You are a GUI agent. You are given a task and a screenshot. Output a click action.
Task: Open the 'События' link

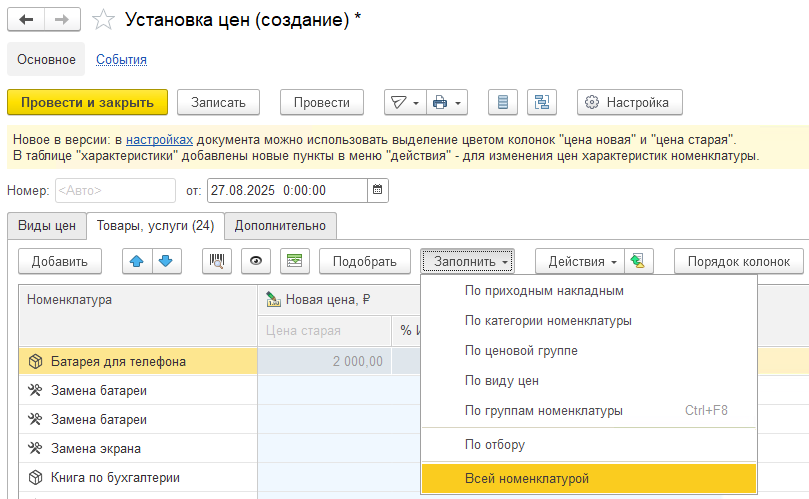[x=121, y=59]
